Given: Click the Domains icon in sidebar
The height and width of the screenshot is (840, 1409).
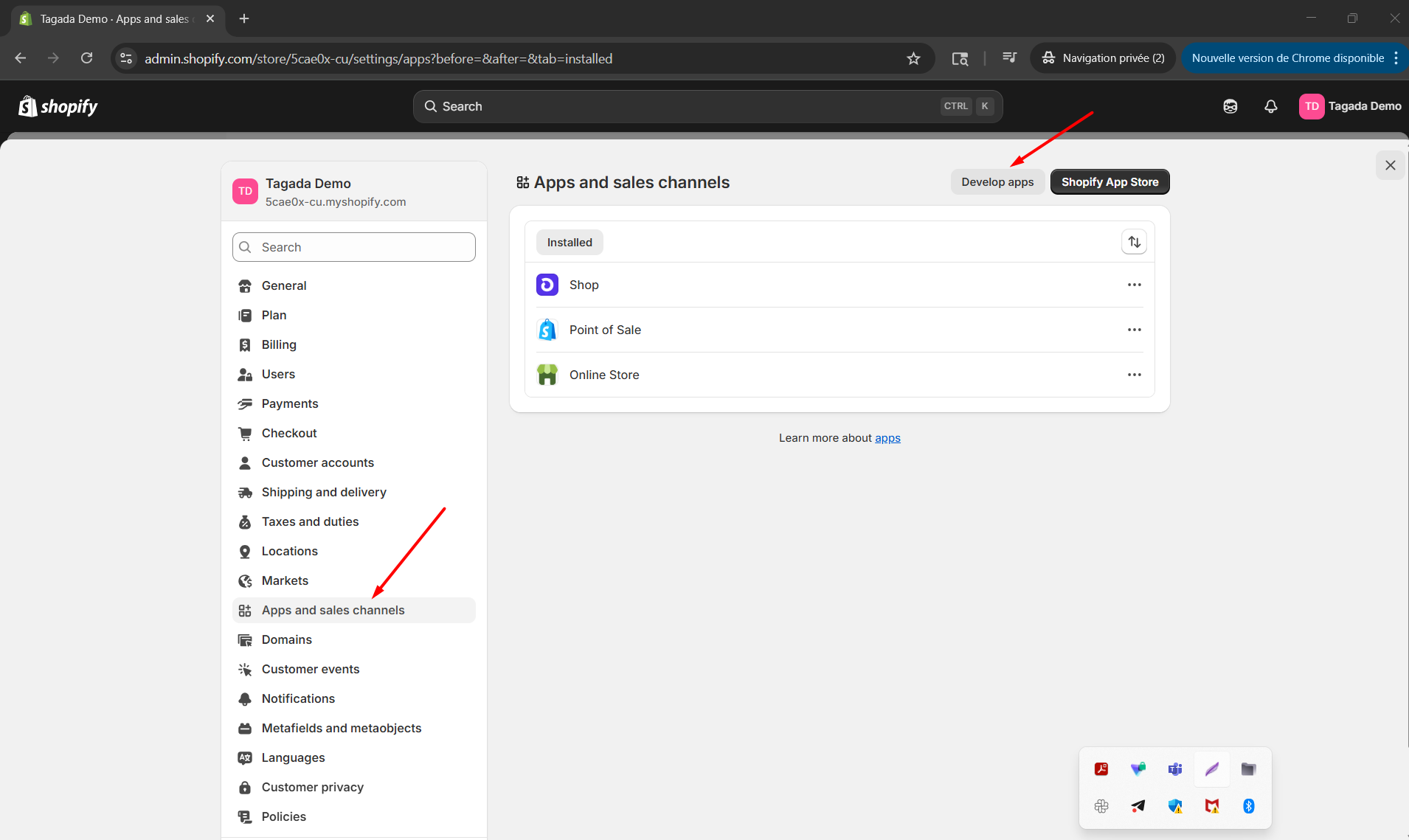Looking at the screenshot, I should 245,640.
